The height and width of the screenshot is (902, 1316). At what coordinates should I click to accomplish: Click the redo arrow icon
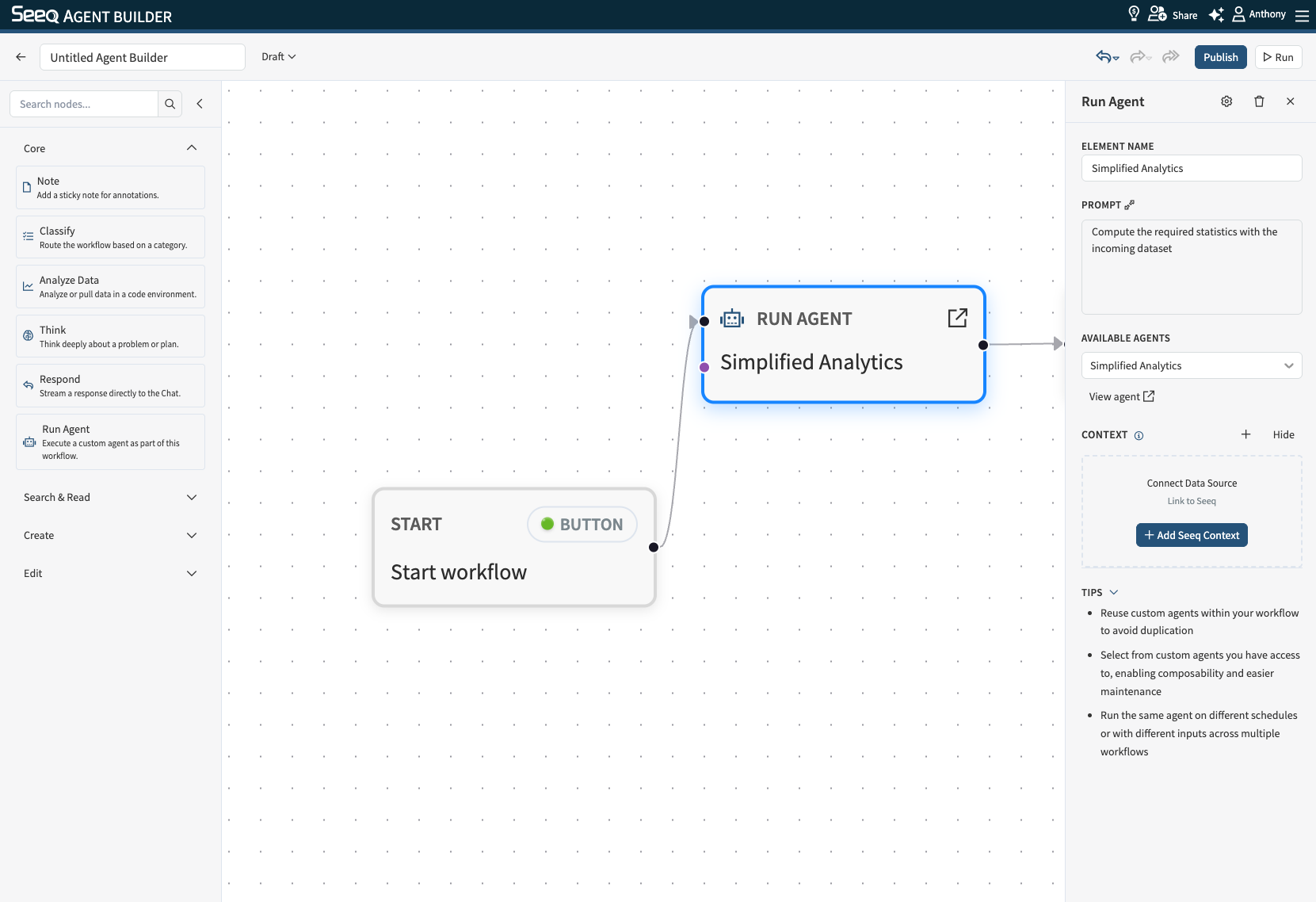tap(1138, 56)
